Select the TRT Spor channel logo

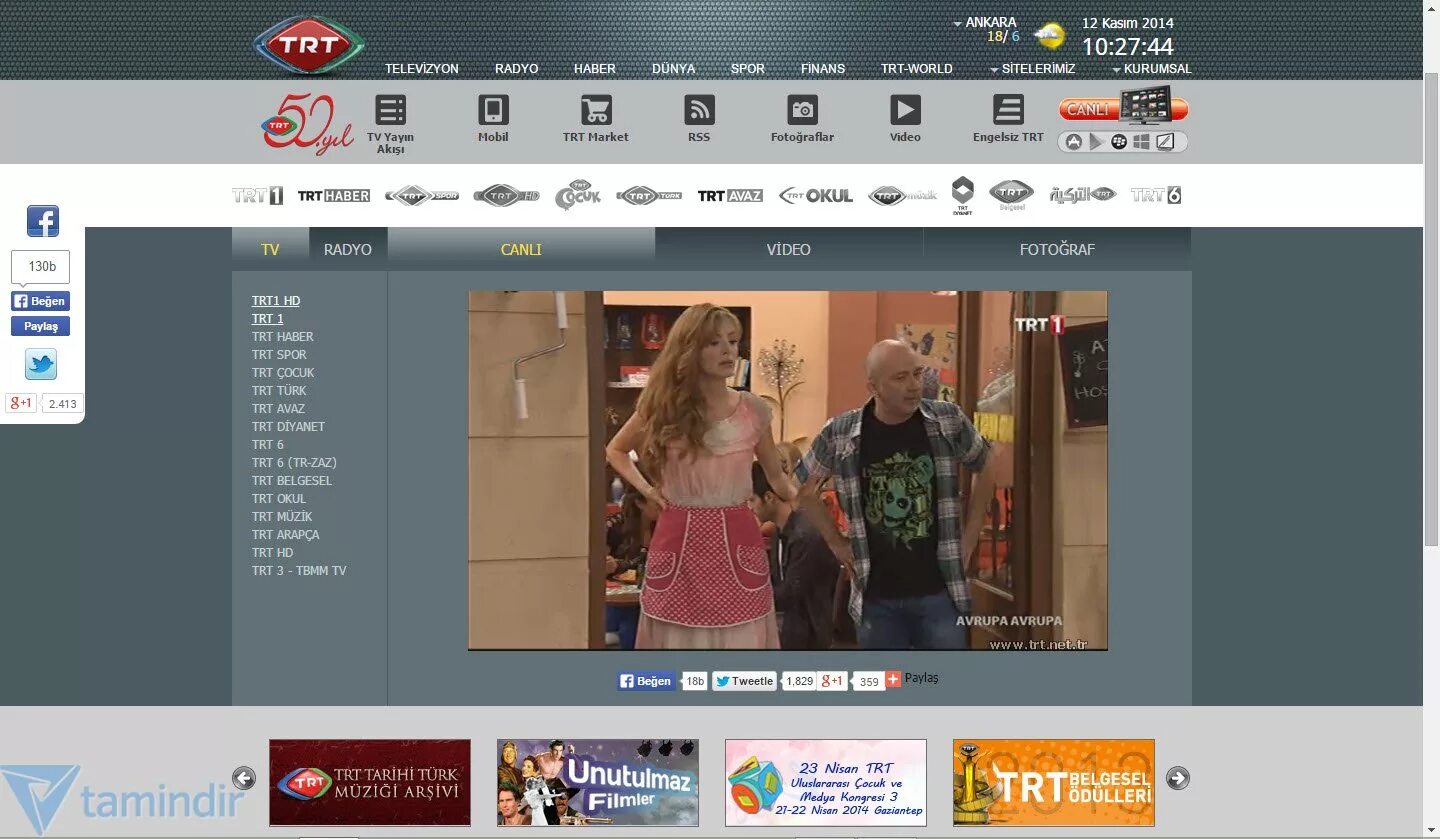(422, 196)
